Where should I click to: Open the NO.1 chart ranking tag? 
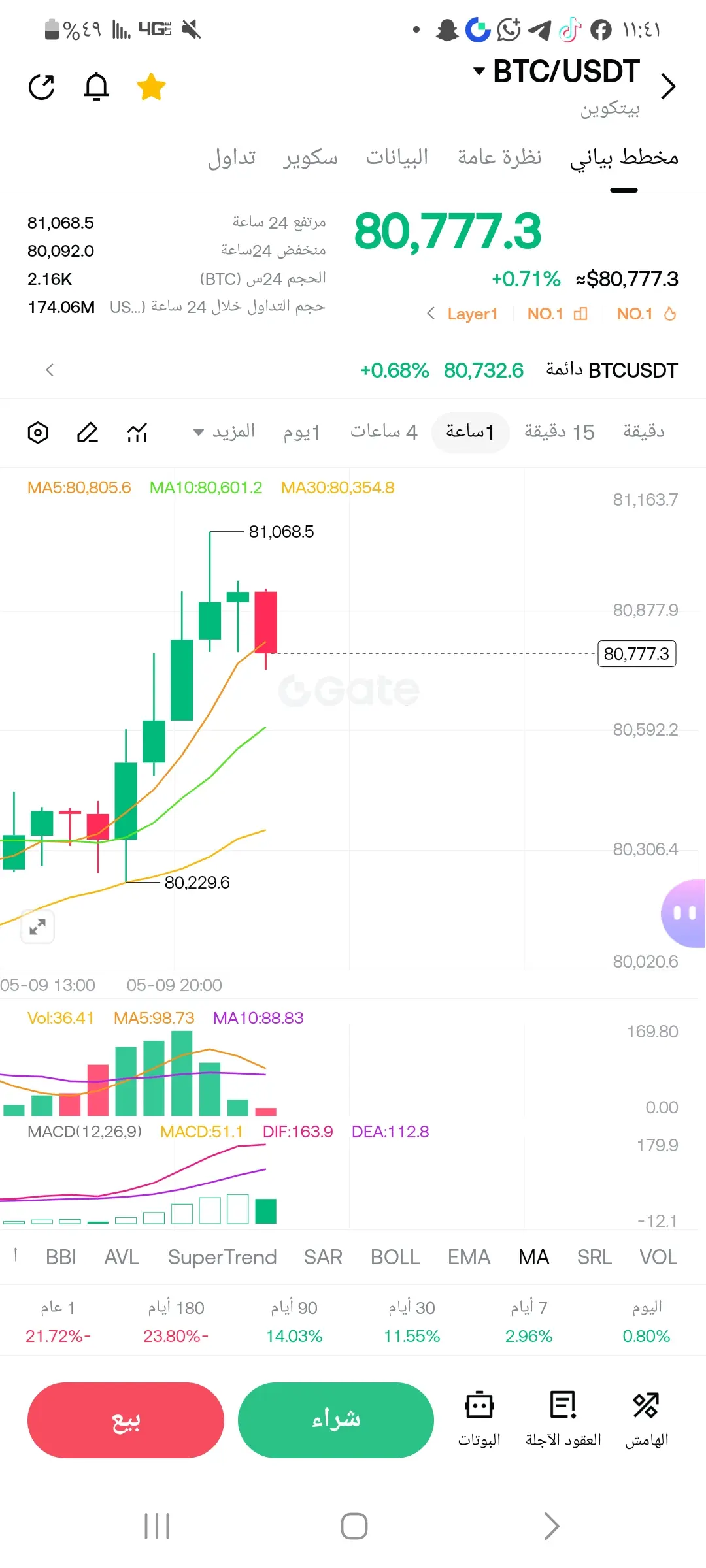coord(557,314)
